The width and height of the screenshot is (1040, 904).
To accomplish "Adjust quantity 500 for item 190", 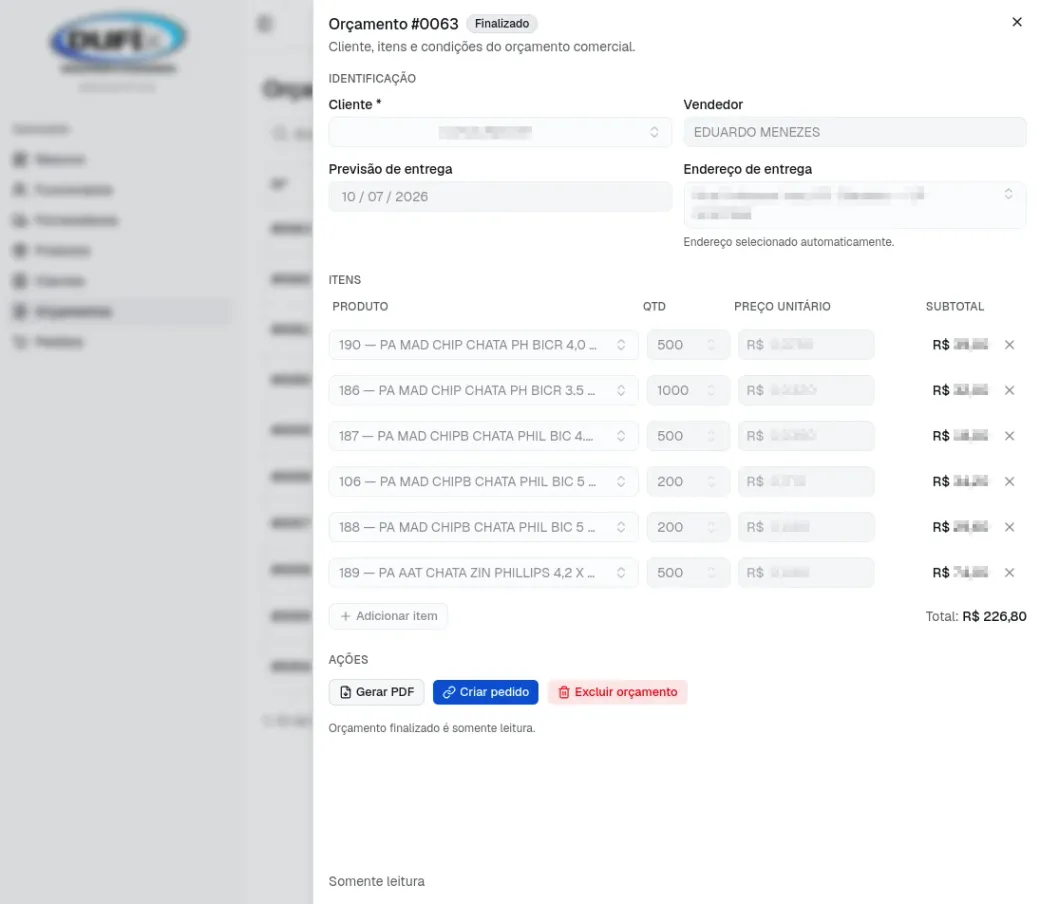I will (x=688, y=345).
